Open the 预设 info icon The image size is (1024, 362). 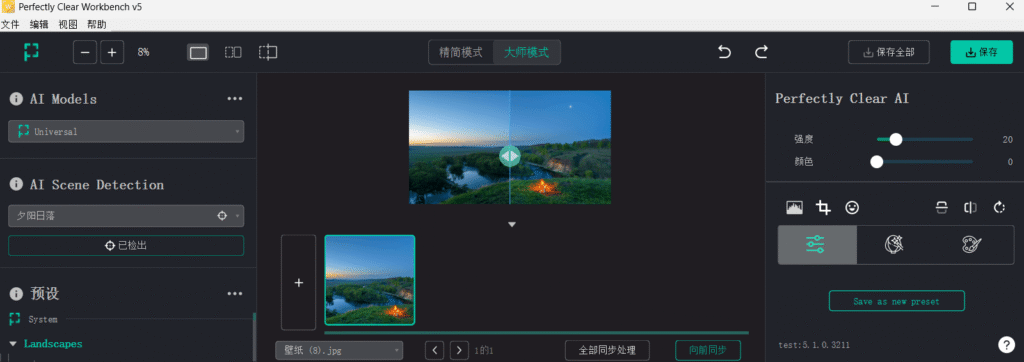pyautogui.click(x=16, y=293)
